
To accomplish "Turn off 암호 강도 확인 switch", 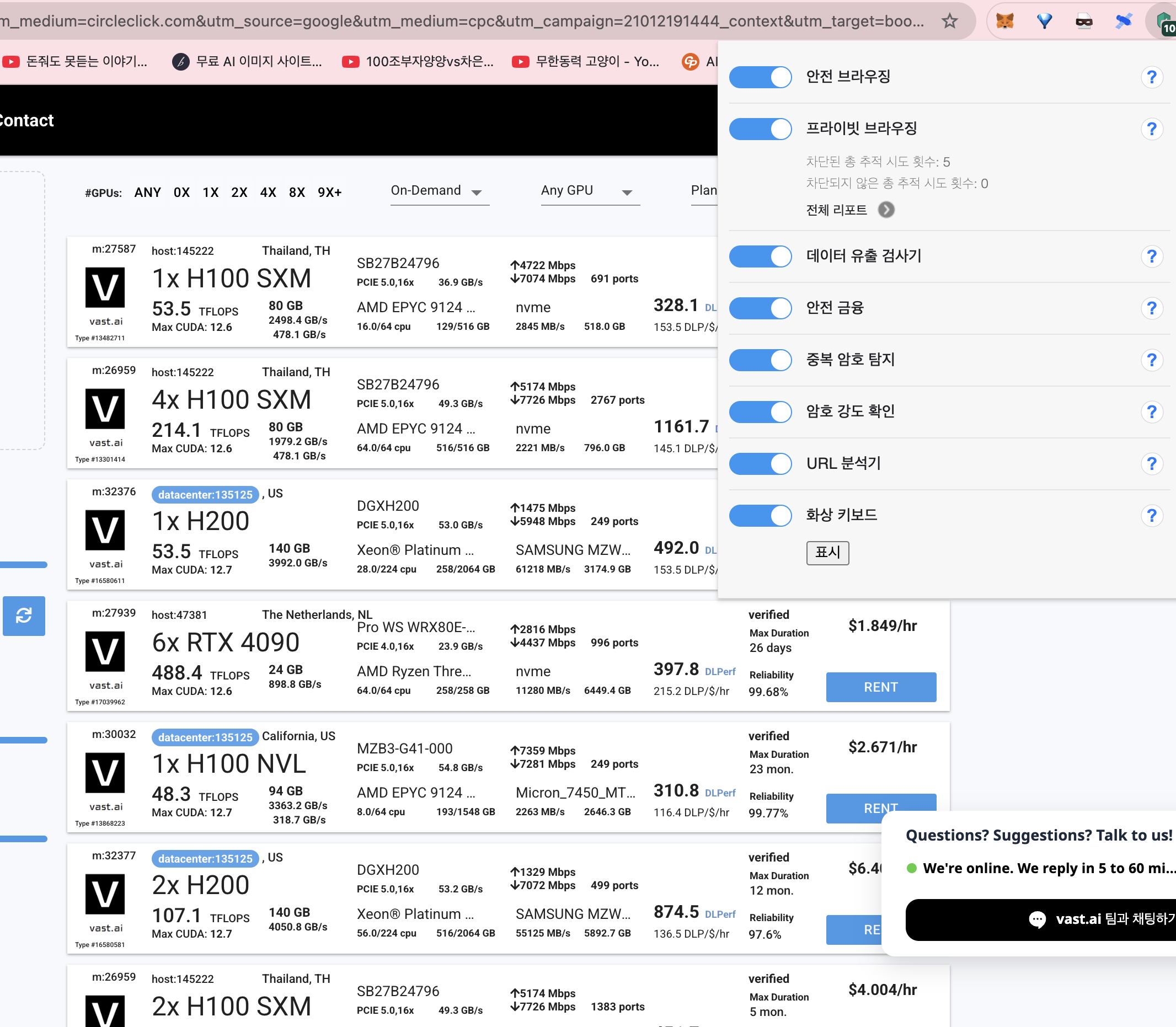I will point(760,411).
